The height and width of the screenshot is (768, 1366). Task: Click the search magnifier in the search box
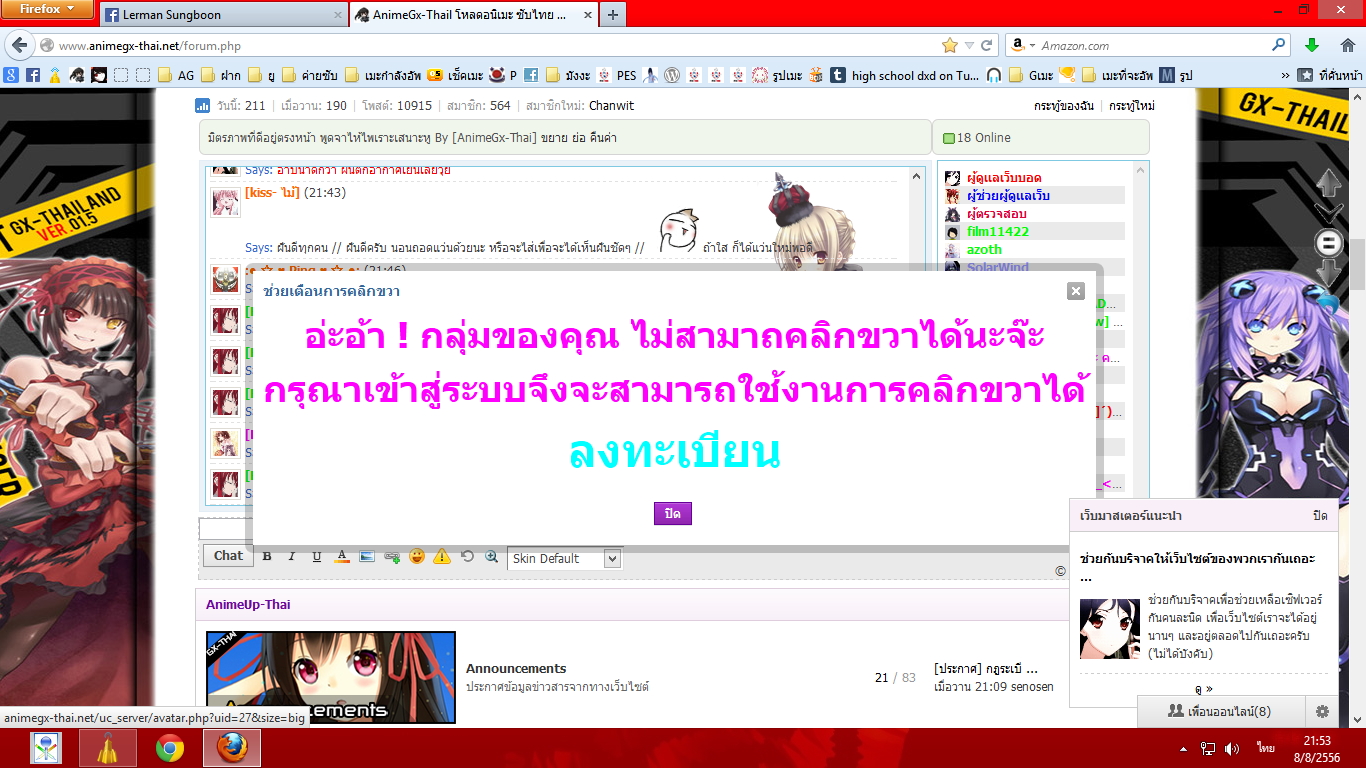click(x=1279, y=45)
